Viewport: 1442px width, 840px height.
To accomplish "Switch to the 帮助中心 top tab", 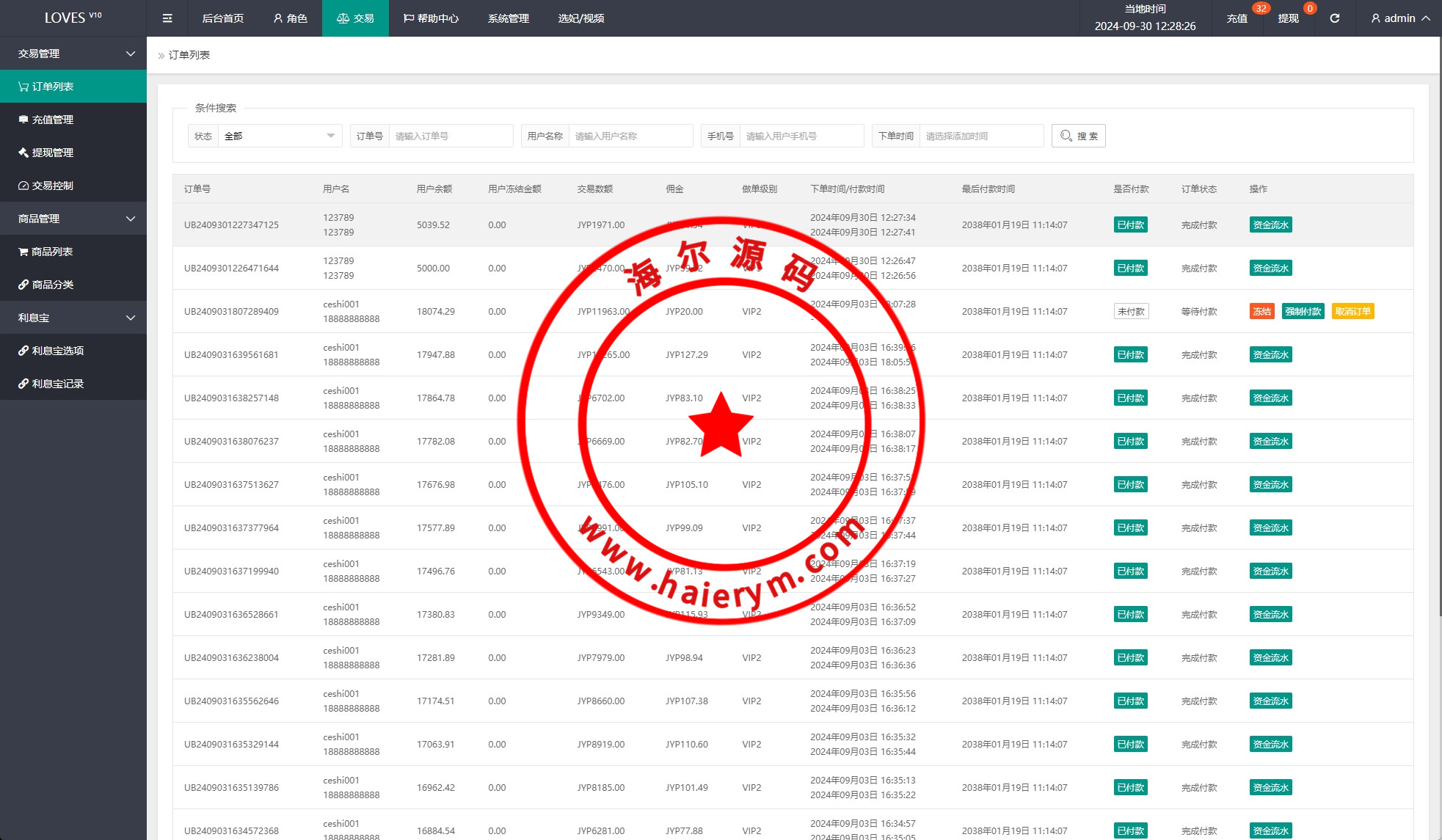I will (x=431, y=18).
